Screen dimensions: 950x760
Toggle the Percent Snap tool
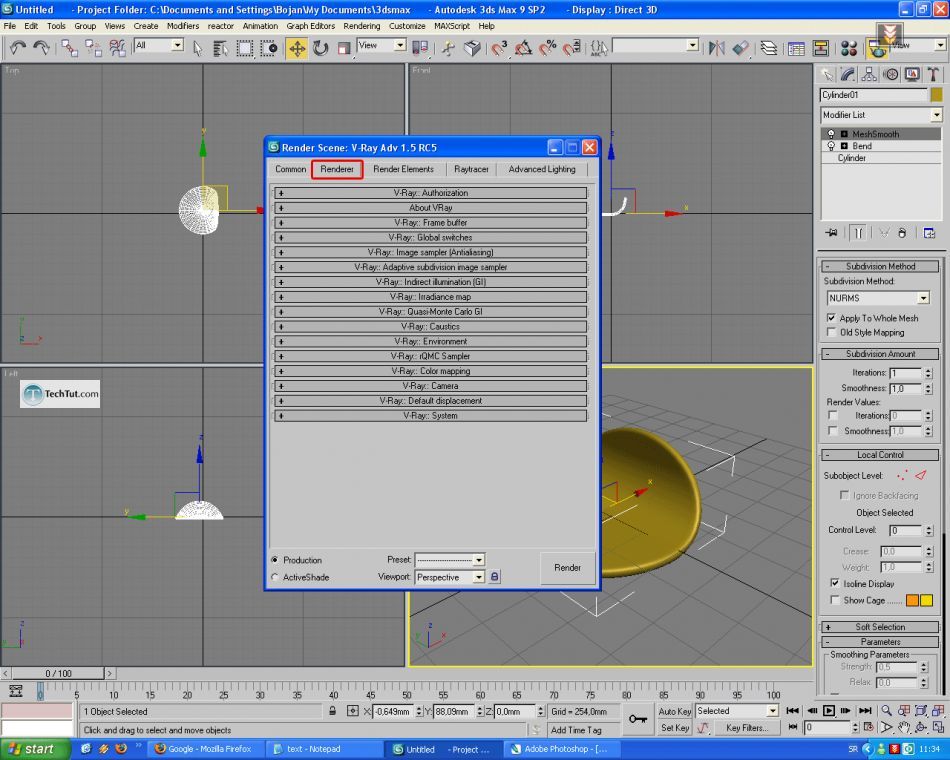(x=548, y=48)
